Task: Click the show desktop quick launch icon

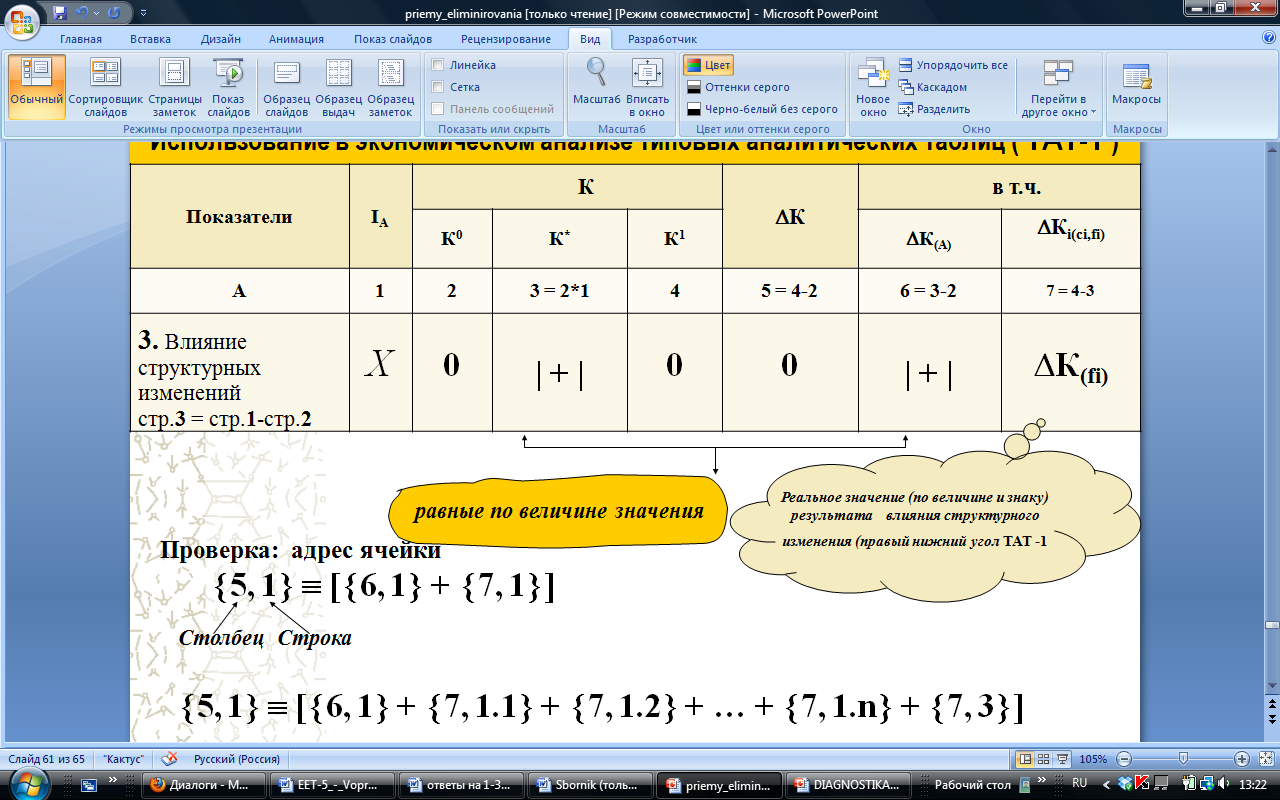Action: point(88,785)
